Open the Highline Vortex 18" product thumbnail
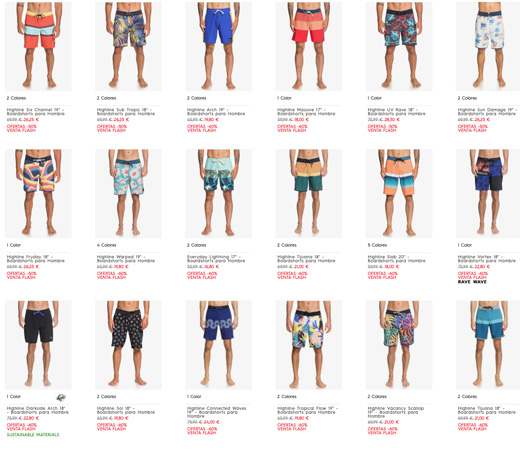520x450 pixels. point(488,194)
